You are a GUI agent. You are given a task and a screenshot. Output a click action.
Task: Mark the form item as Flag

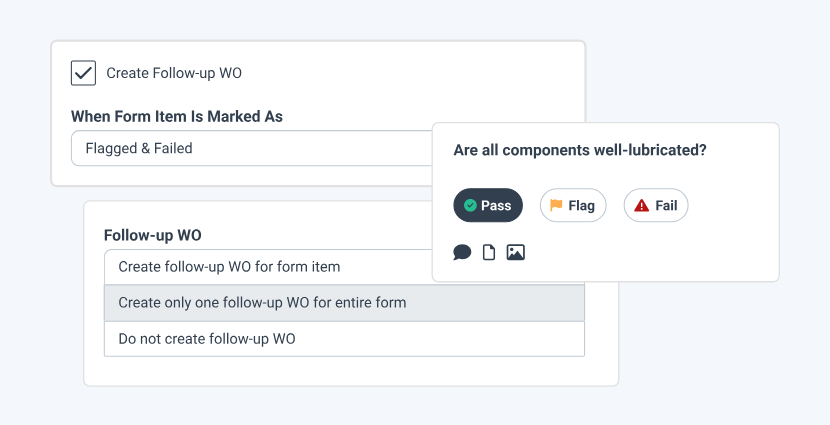click(573, 206)
